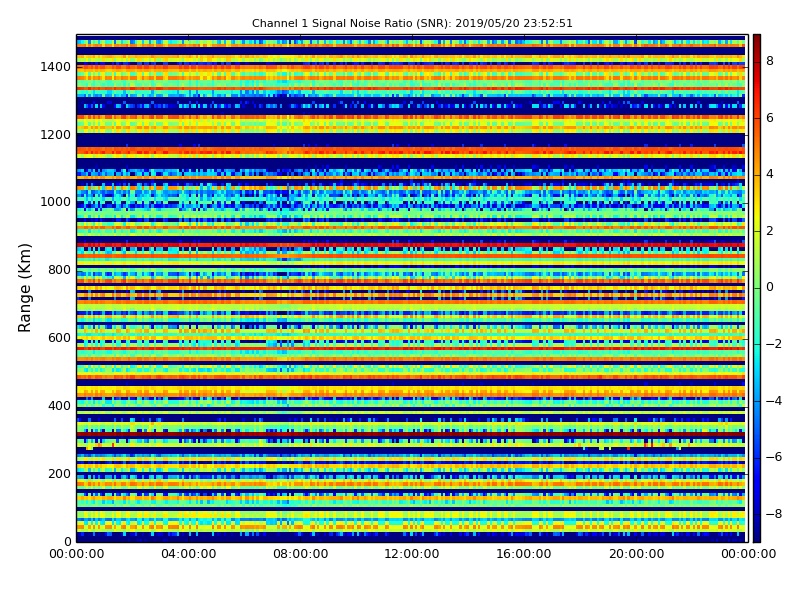800x600 pixels.
Task: Click the 200 range tick label
Action: tap(59, 473)
